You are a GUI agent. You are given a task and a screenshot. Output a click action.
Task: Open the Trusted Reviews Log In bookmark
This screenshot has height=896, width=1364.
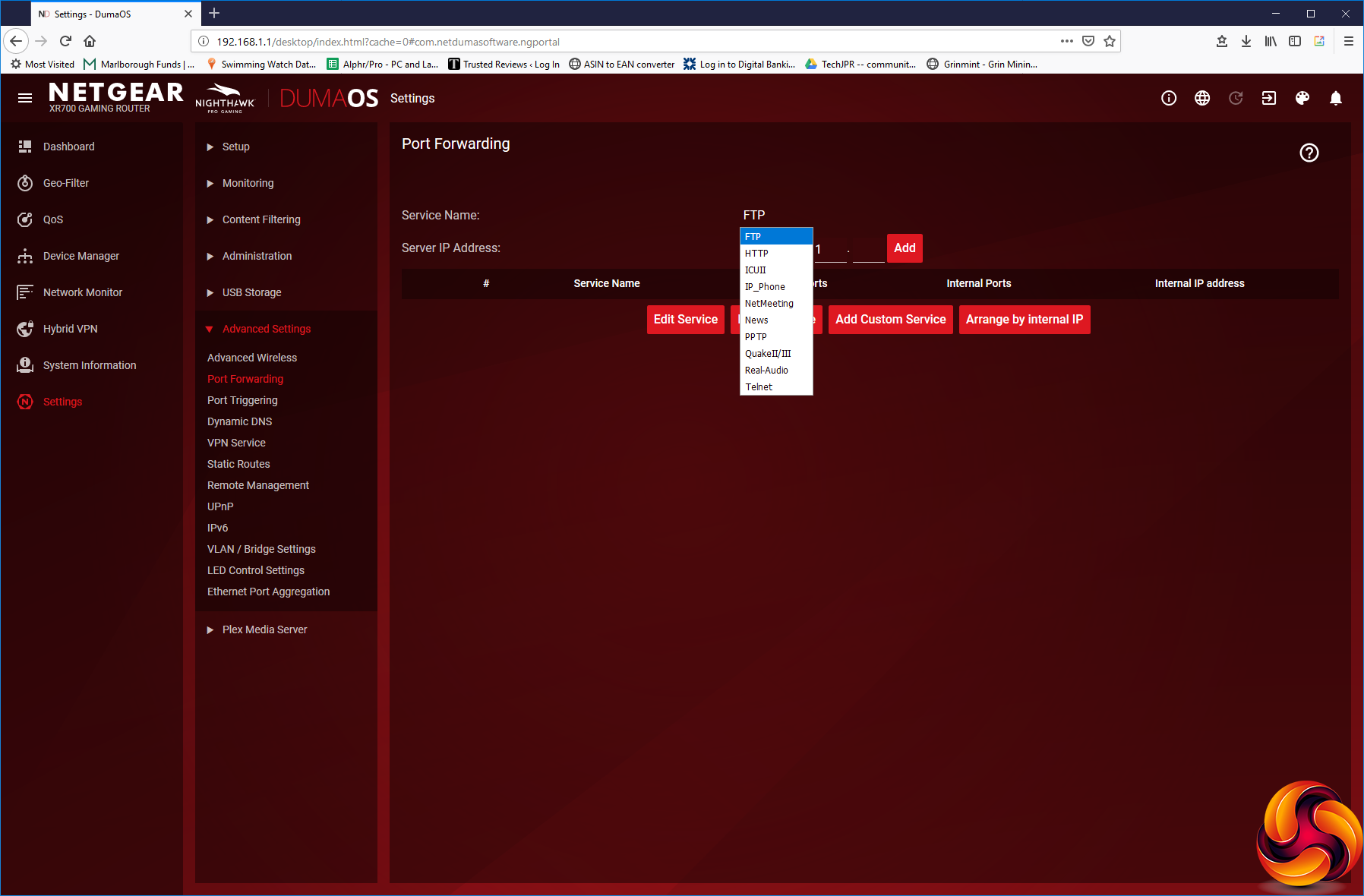tap(504, 64)
